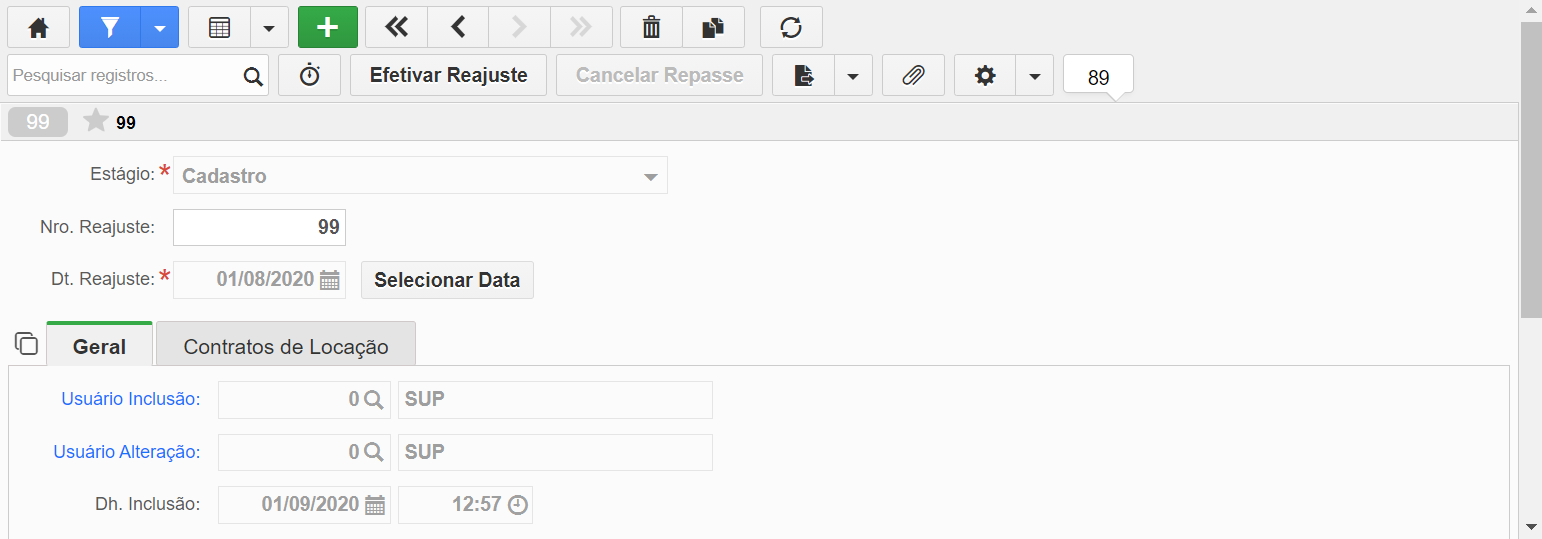Viewport: 1542px width, 539px height.
Task: Go to the home screen icon
Action: point(38,27)
